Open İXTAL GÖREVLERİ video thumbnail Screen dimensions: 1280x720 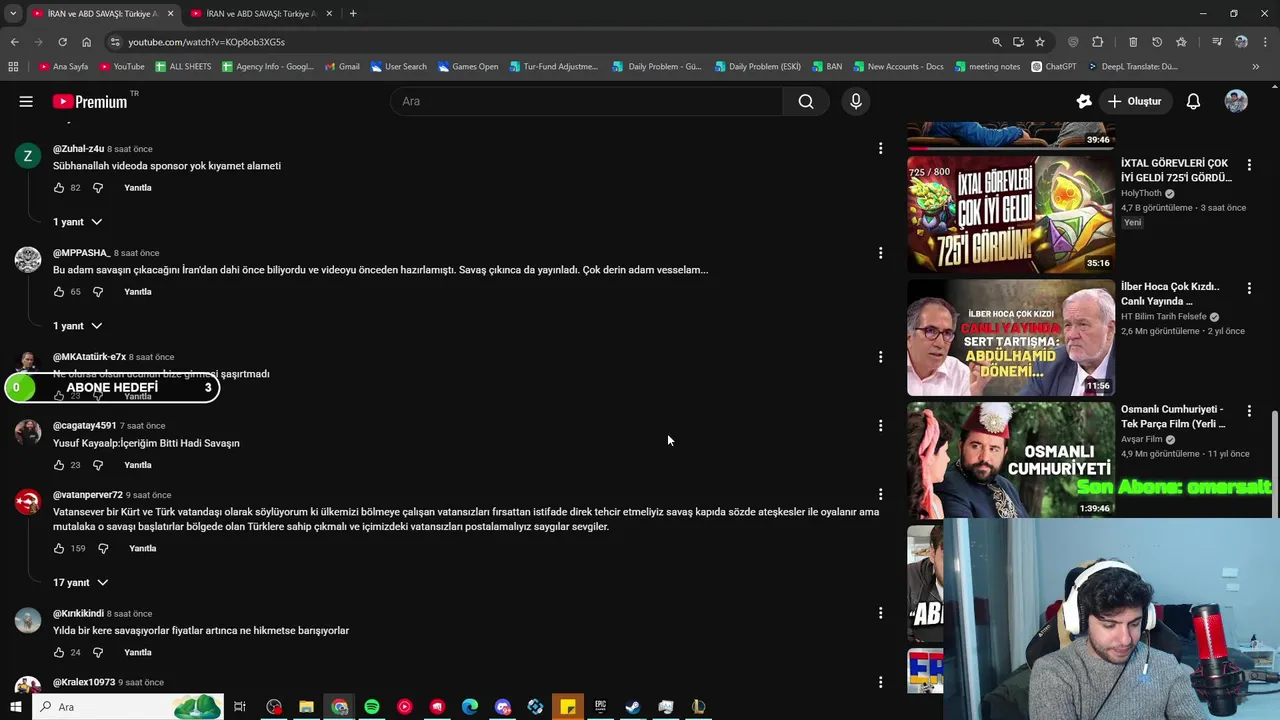click(x=1010, y=214)
